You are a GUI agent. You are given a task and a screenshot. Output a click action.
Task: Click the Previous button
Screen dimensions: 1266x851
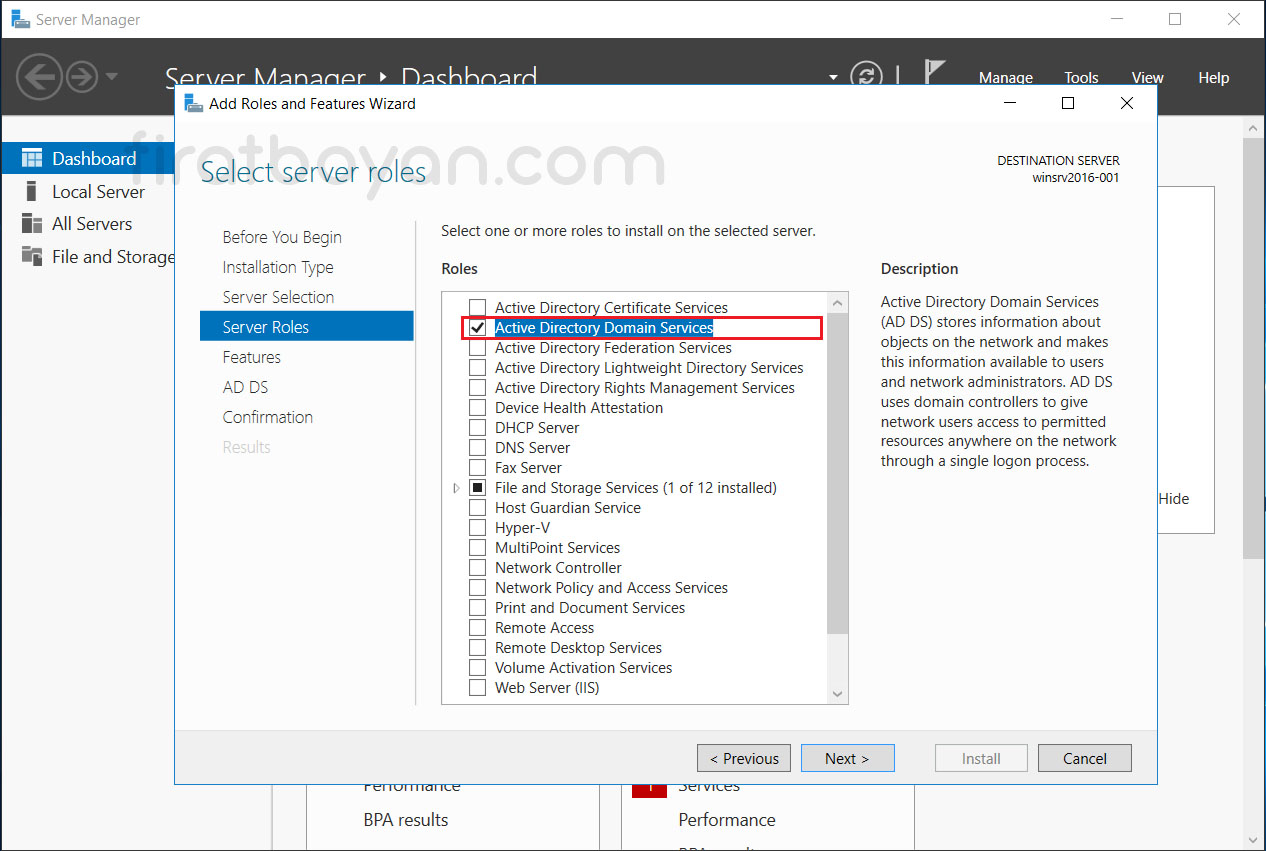(x=744, y=758)
